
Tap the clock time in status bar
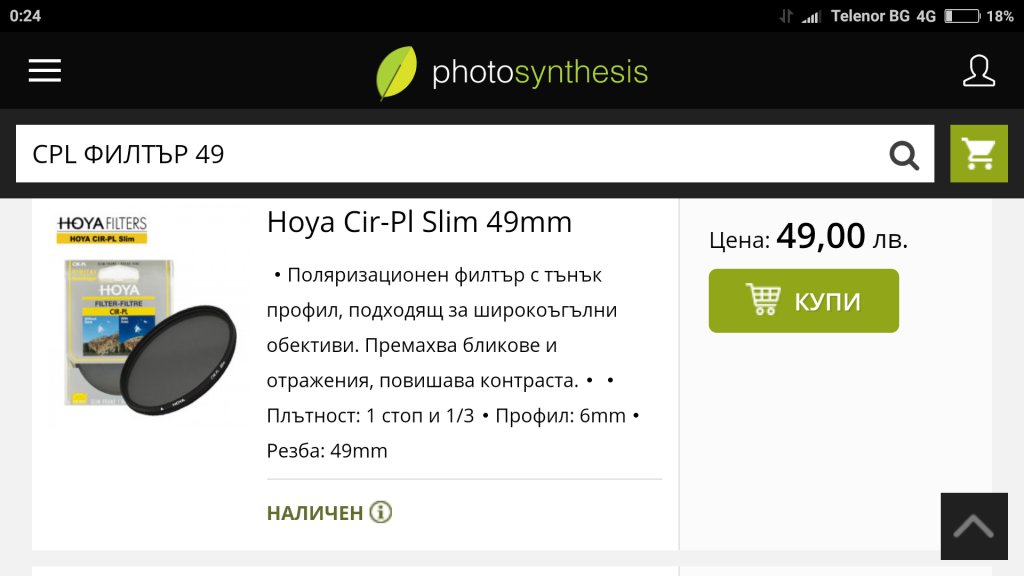[x=25, y=16]
